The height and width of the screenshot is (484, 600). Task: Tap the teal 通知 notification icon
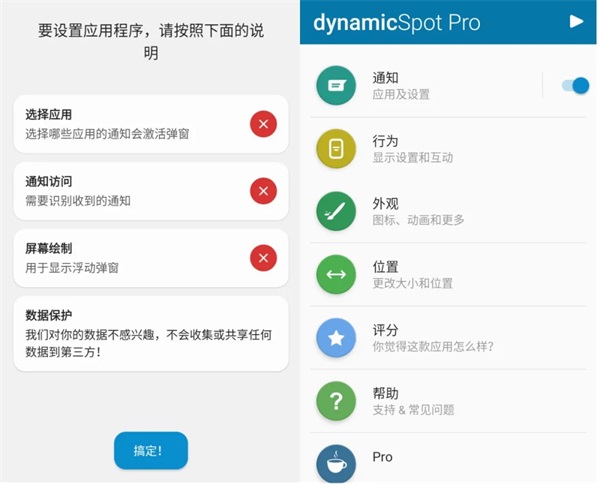(336, 86)
